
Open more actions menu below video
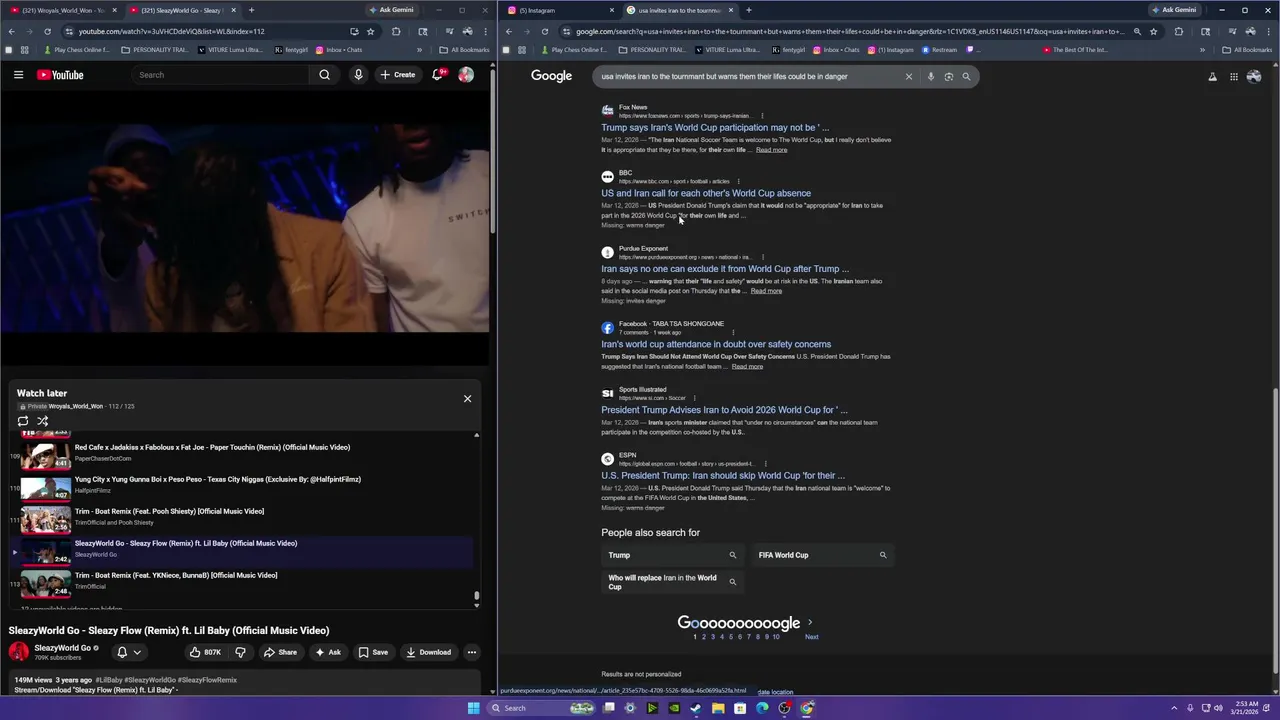(x=472, y=652)
